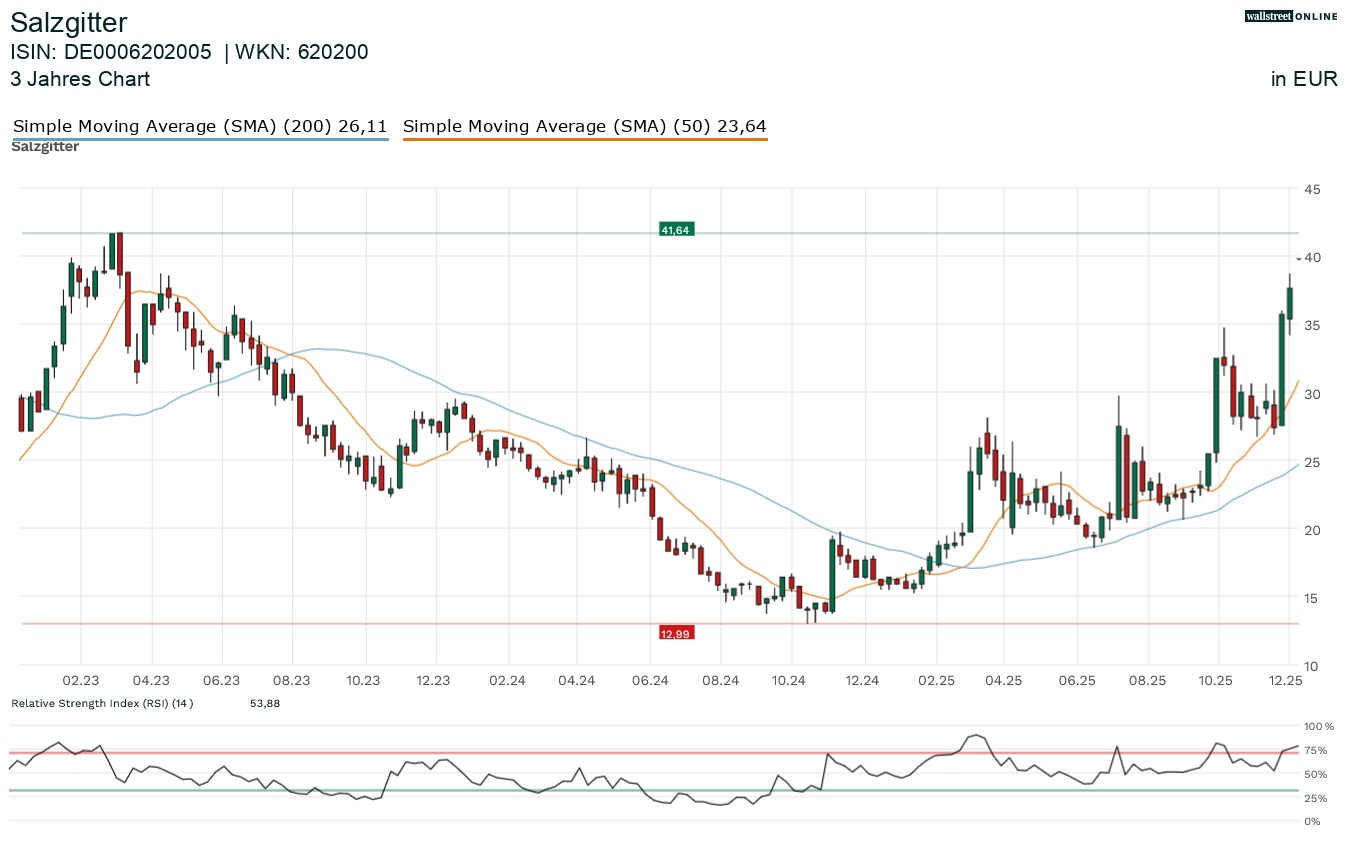Click the 100 % RSI axis label

(x=1319, y=726)
